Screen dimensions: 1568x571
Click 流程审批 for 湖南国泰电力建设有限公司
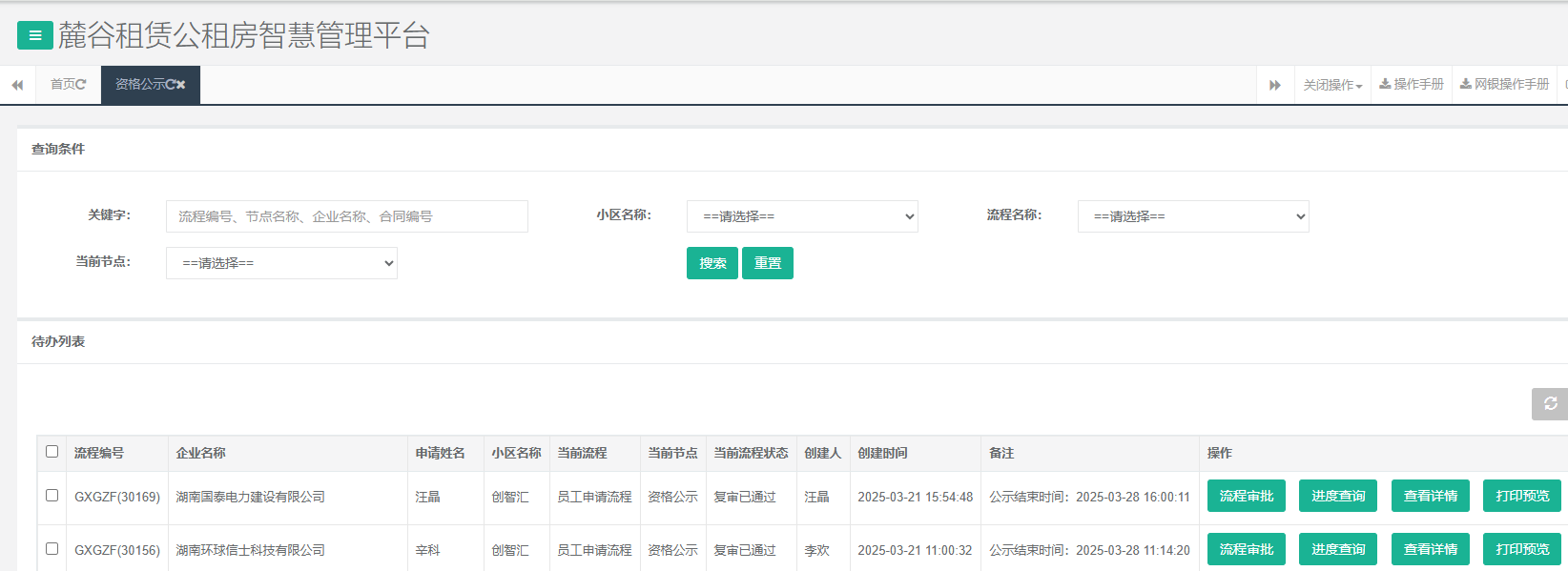[x=1246, y=496]
